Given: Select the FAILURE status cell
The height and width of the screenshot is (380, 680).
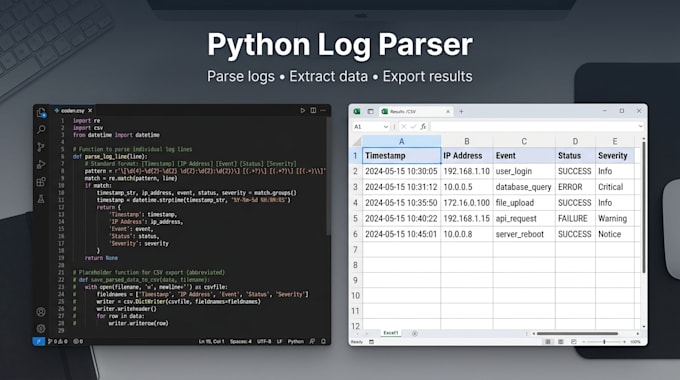Looking at the screenshot, I should [575, 218].
